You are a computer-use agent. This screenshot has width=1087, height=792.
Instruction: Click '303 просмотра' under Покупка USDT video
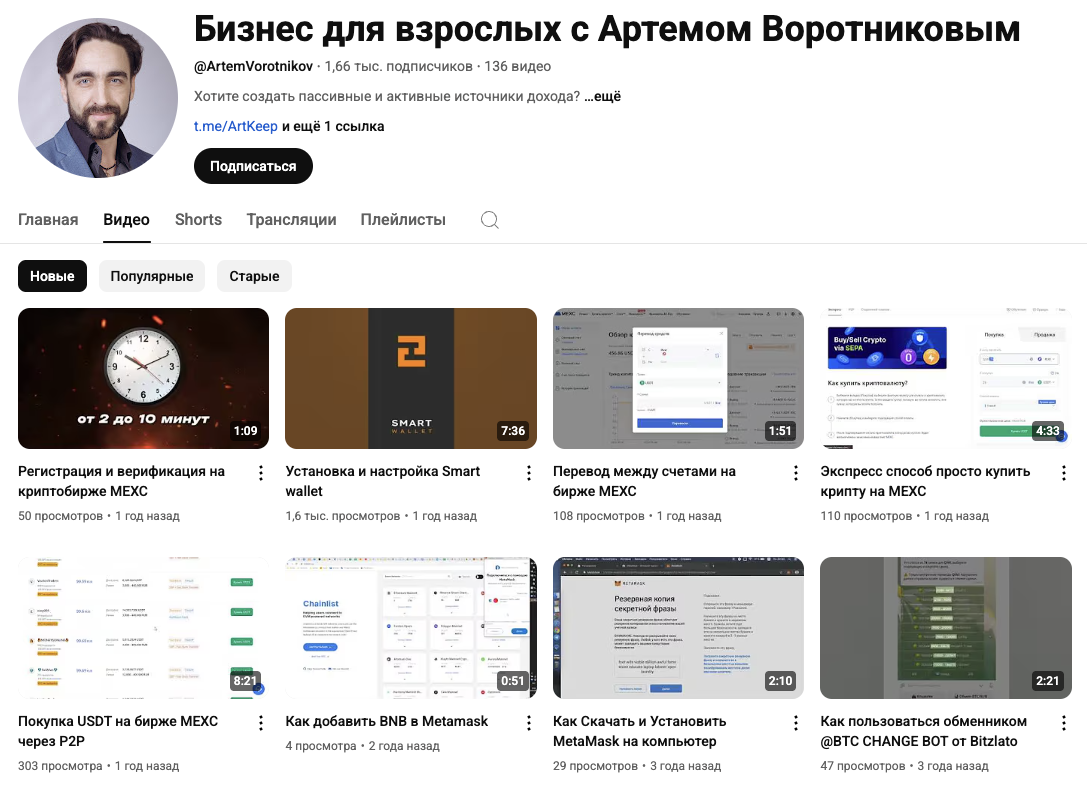point(60,766)
